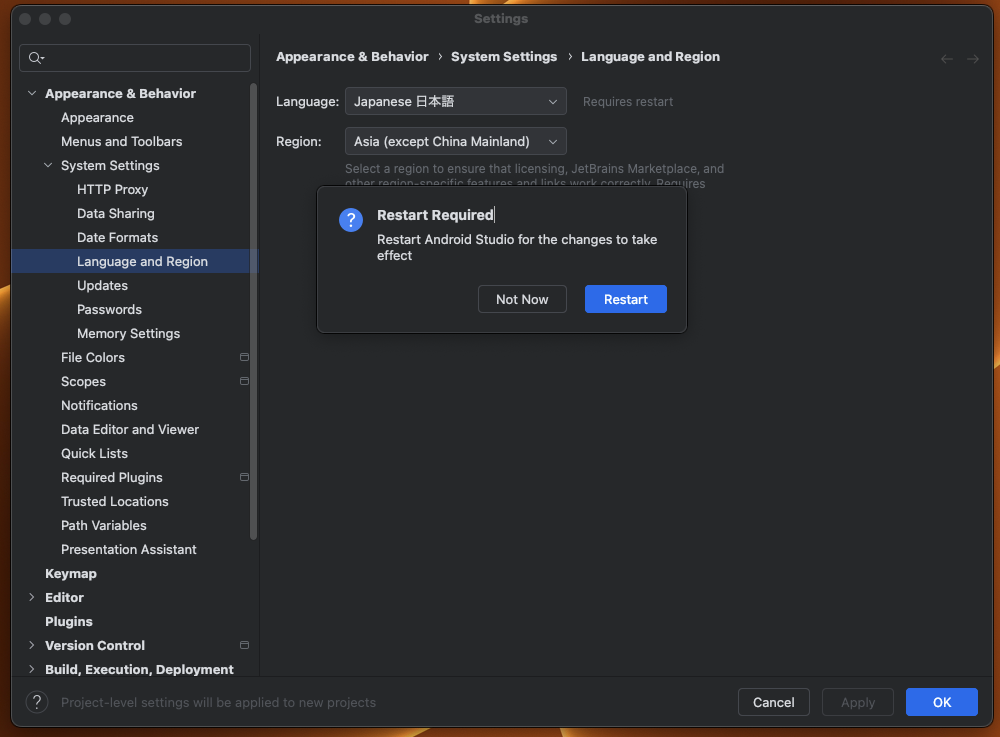Viewport: 1000px width, 737px height.
Task: Click the search magnifier icon in settings
Action: (36, 58)
